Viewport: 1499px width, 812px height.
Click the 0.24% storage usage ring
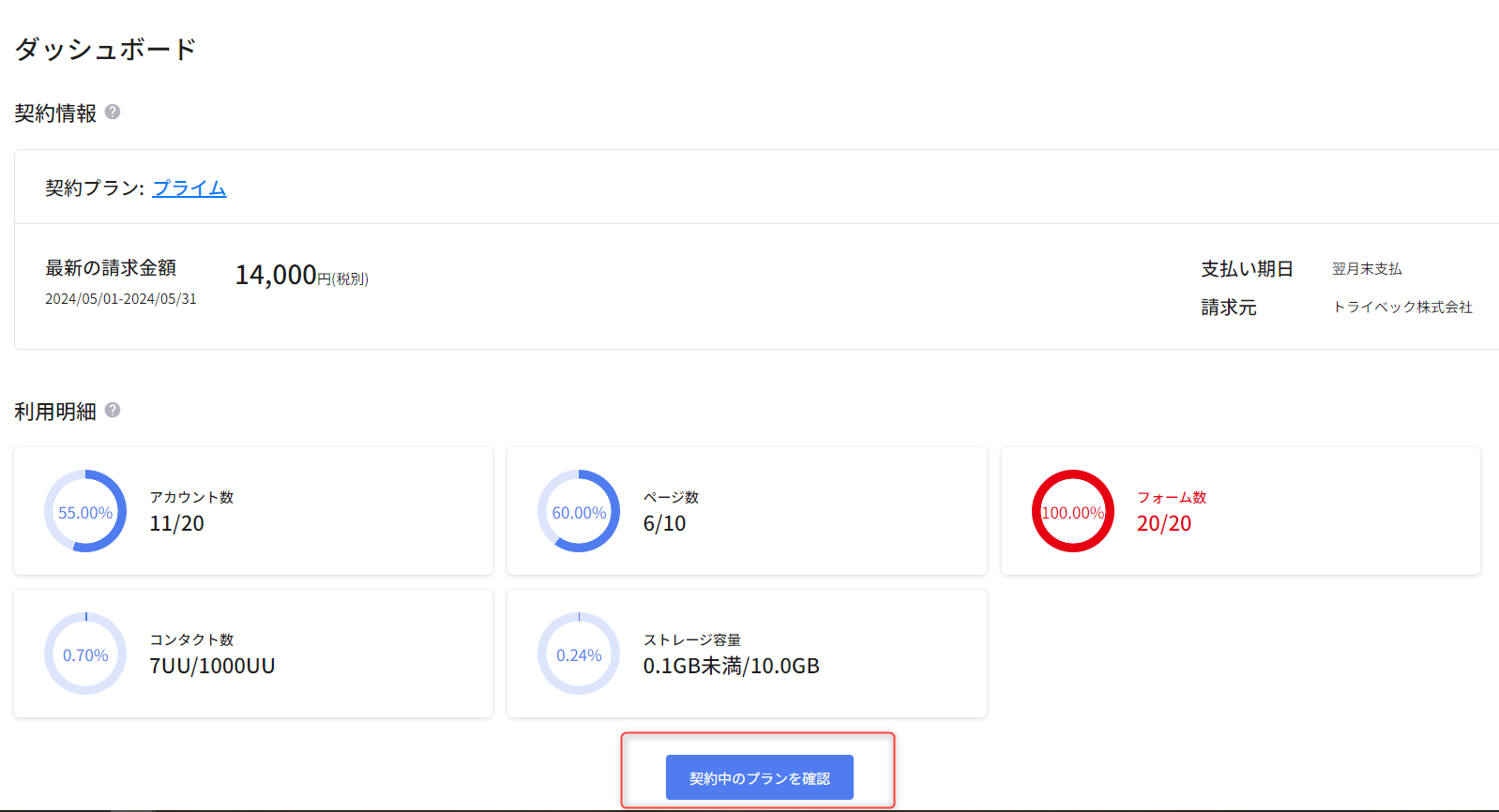(x=579, y=654)
